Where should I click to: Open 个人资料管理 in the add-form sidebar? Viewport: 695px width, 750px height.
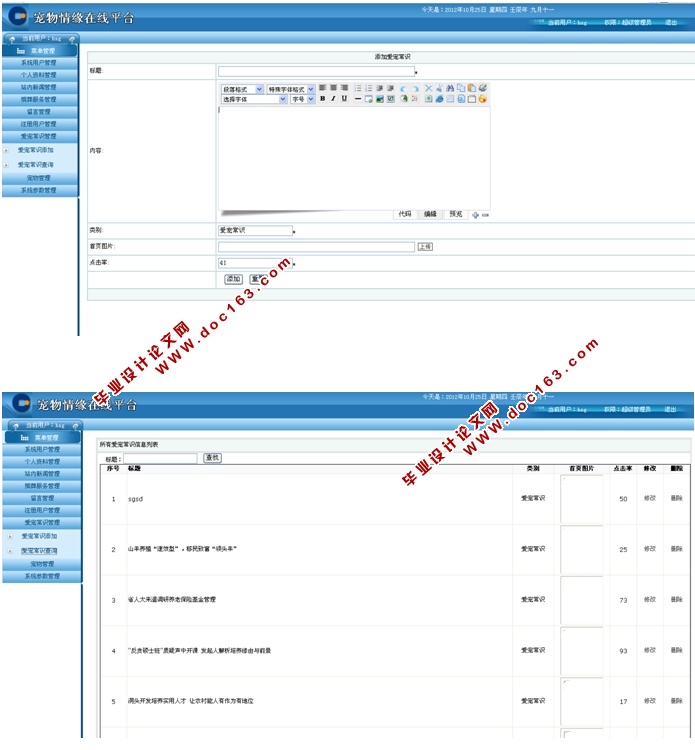point(40,75)
